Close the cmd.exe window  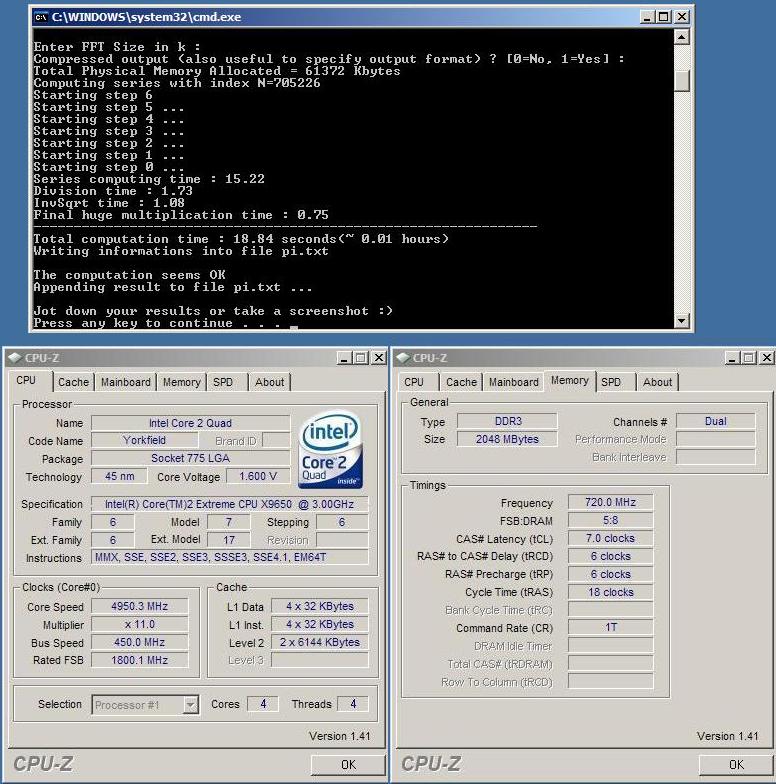pos(682,17)
